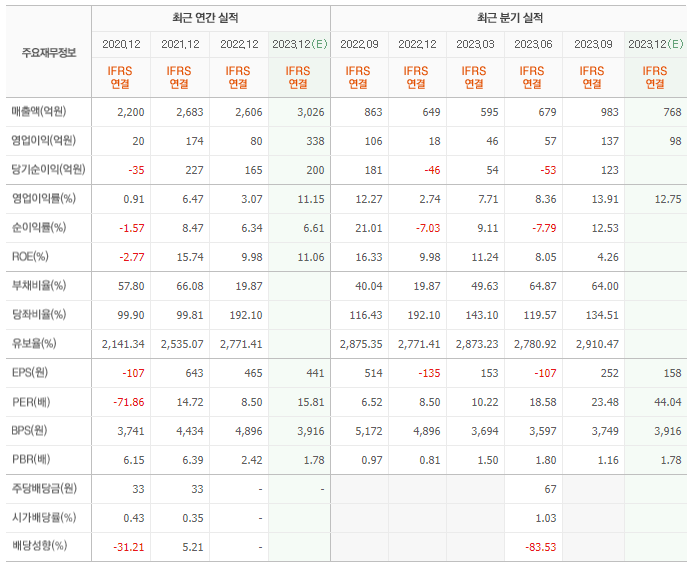This screenshot has height=564, width=692.
Task: Click the 99.90 quick ratio value
Action: point(131,315)
